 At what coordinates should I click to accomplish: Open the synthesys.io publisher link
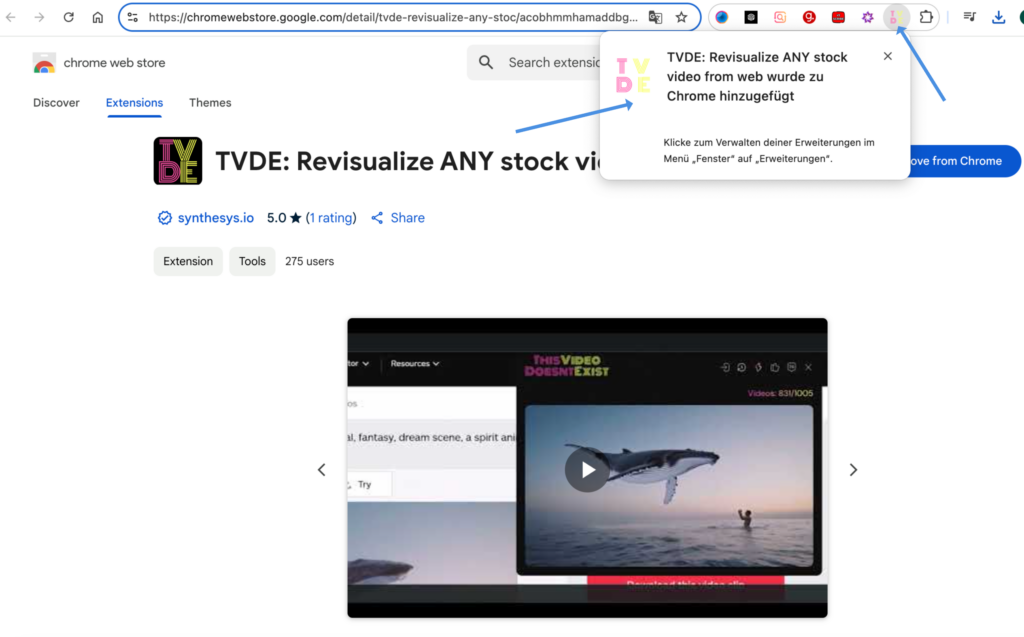point(216,218)
